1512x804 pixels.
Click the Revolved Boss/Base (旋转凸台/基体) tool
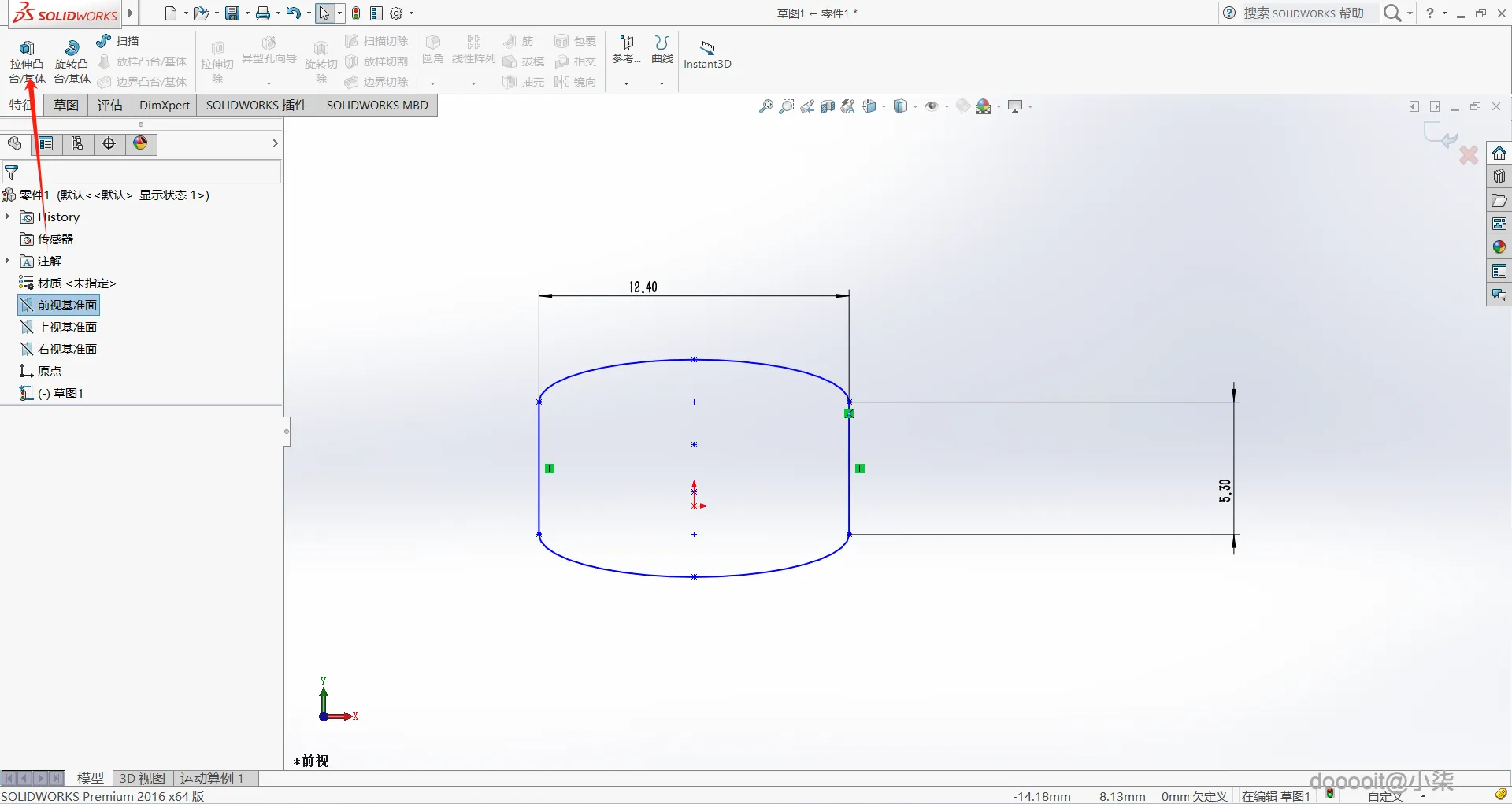tap(72, 61)
